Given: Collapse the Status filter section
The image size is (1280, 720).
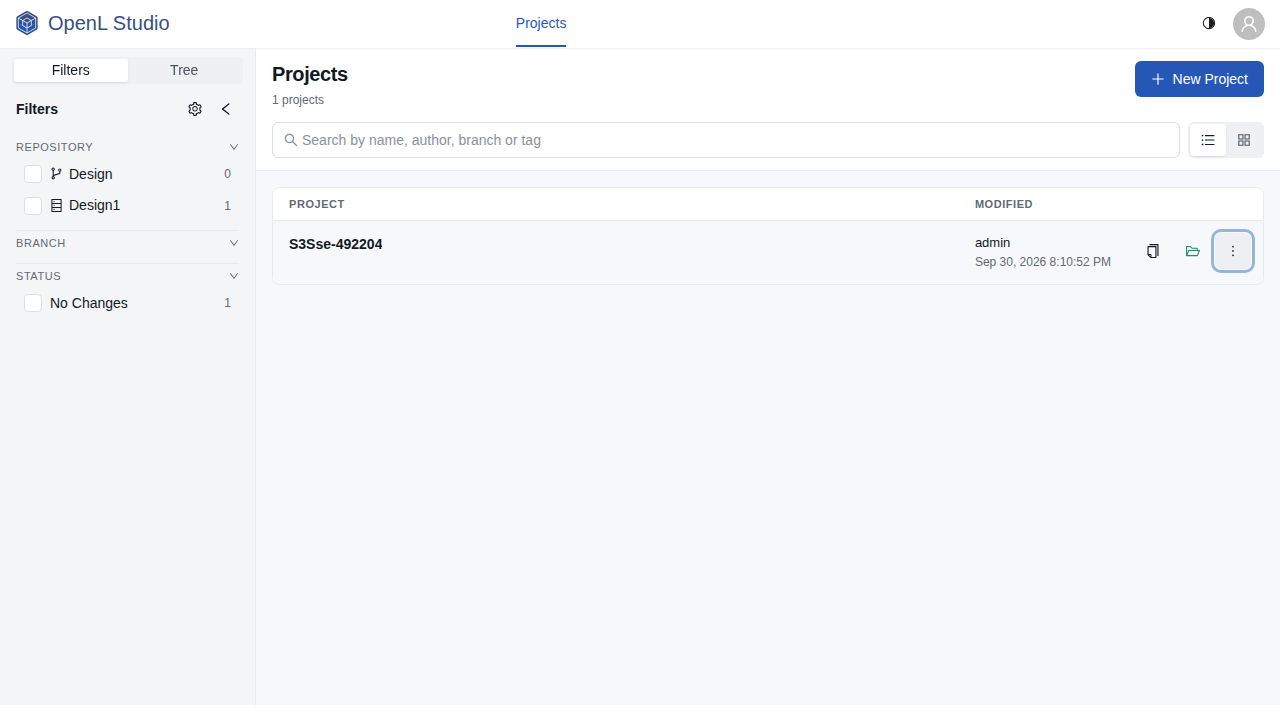Looking at the screenshot, I should point(234,276).
